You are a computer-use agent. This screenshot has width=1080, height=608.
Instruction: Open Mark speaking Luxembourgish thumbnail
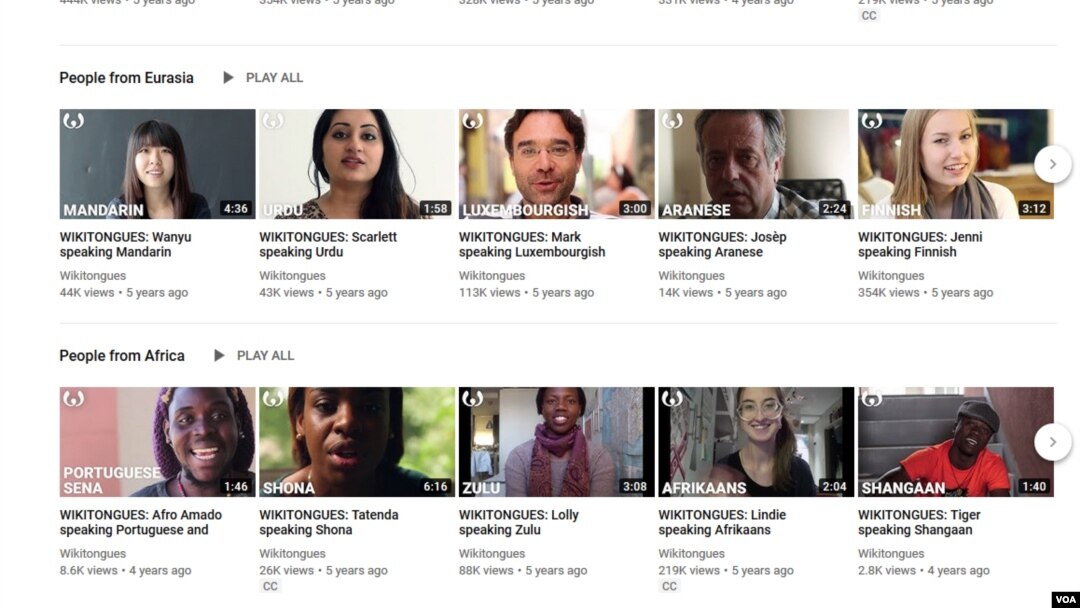click(557, 164)
